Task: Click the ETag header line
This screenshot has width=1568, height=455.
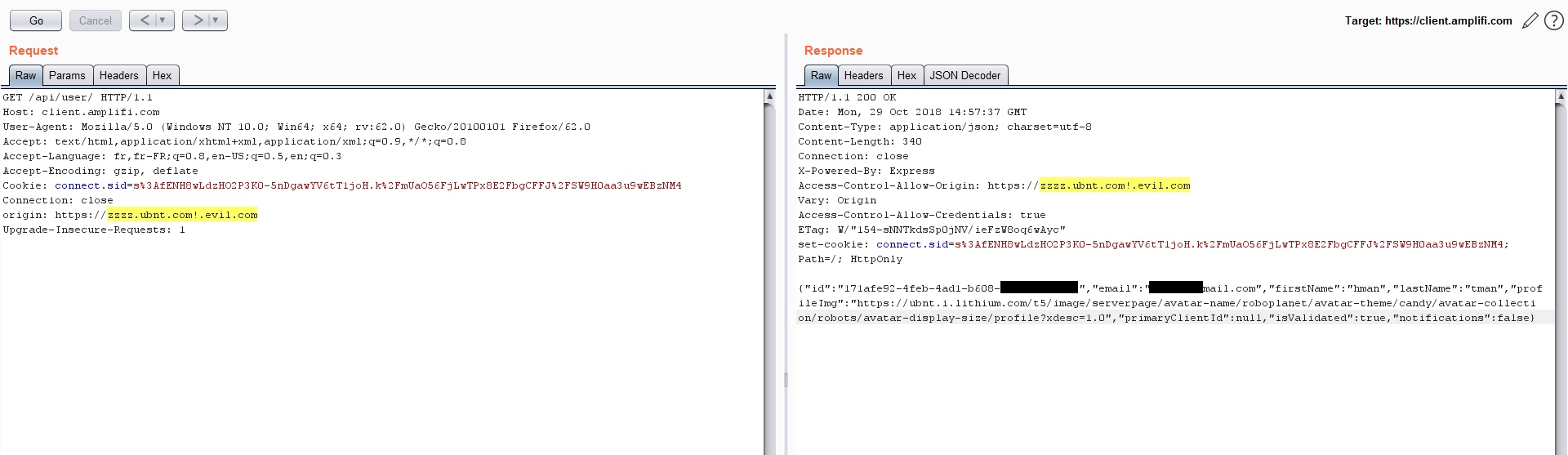Action: 932,230
